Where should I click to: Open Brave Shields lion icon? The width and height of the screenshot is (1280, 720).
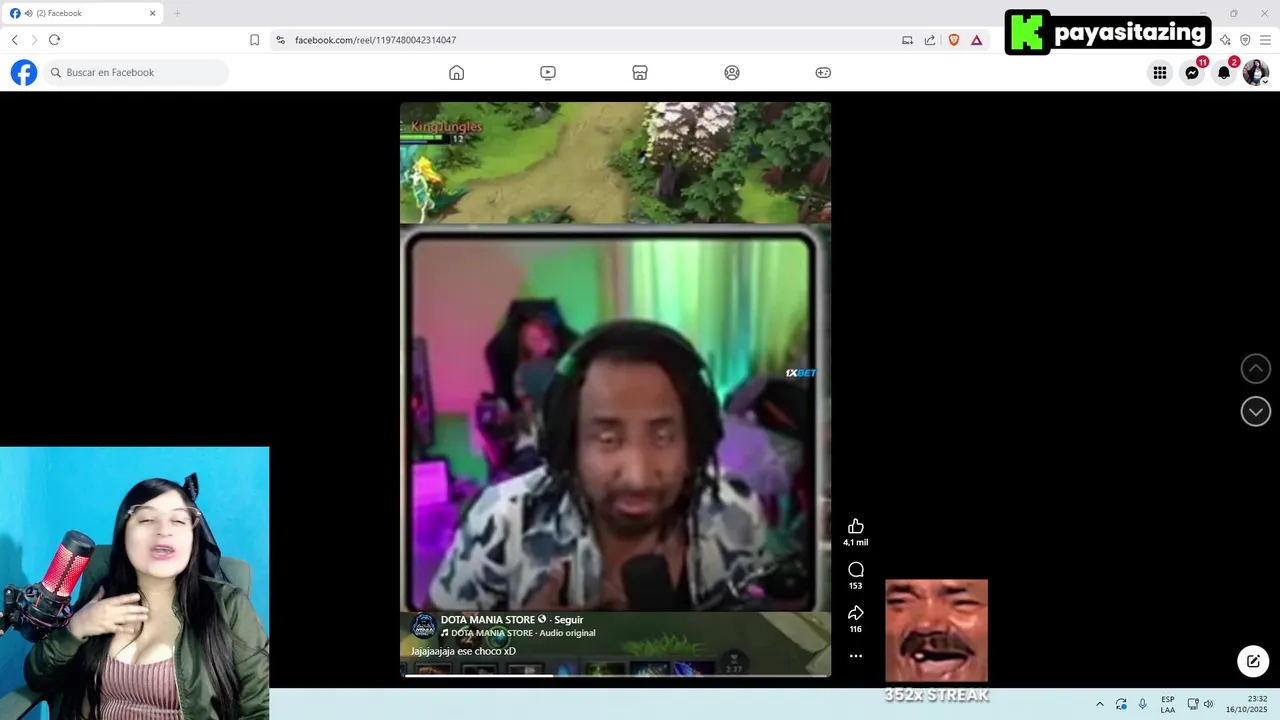953,40
